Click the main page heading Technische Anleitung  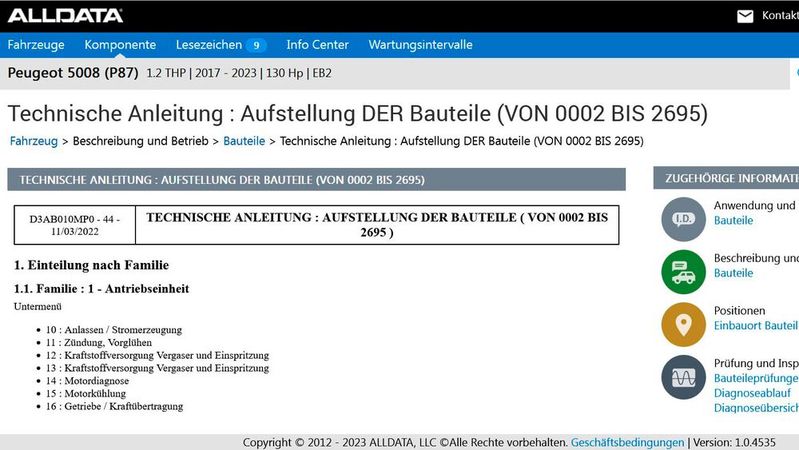click(358, 114)
